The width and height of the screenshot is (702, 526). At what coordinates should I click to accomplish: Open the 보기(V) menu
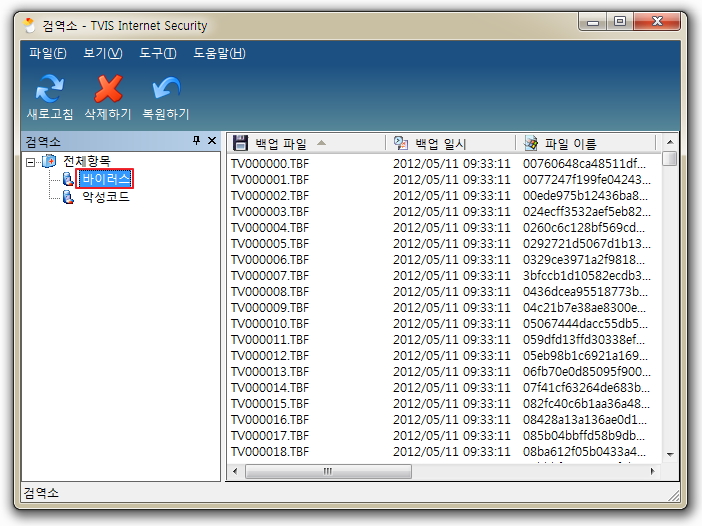pos(103,53)
